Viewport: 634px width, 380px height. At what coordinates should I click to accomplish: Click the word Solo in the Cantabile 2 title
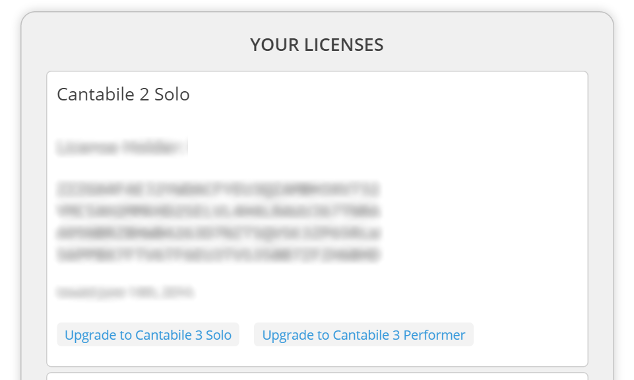172,95
